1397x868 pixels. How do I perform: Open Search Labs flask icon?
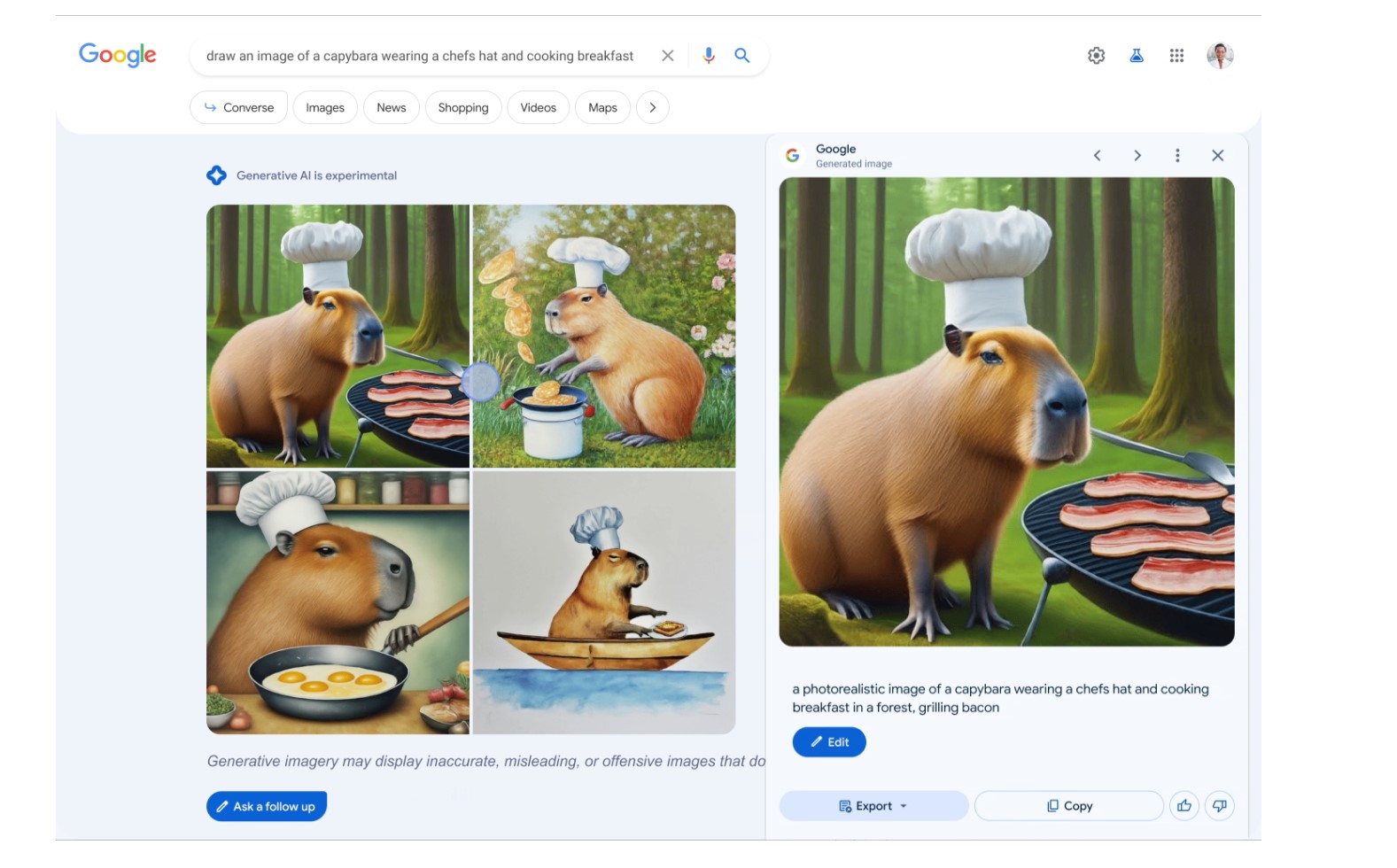tap(1137, 56)
